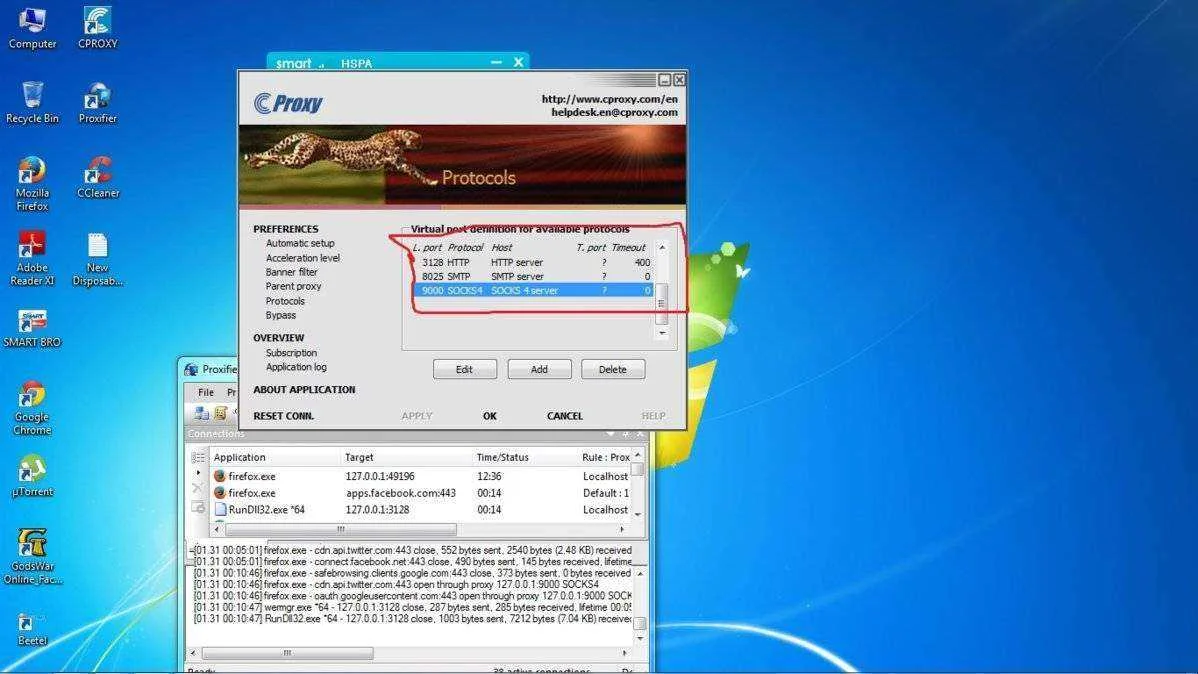Viewport: 1198px width, 674px height.
Task: Select the Recycle Bin icon
Action: point(32,102)
